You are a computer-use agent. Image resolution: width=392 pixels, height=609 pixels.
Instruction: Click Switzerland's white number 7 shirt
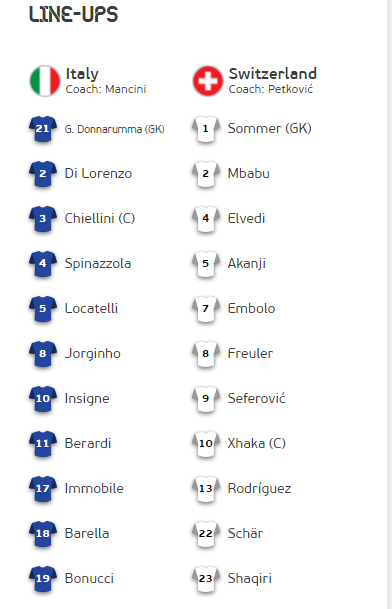tap(206, 309)
